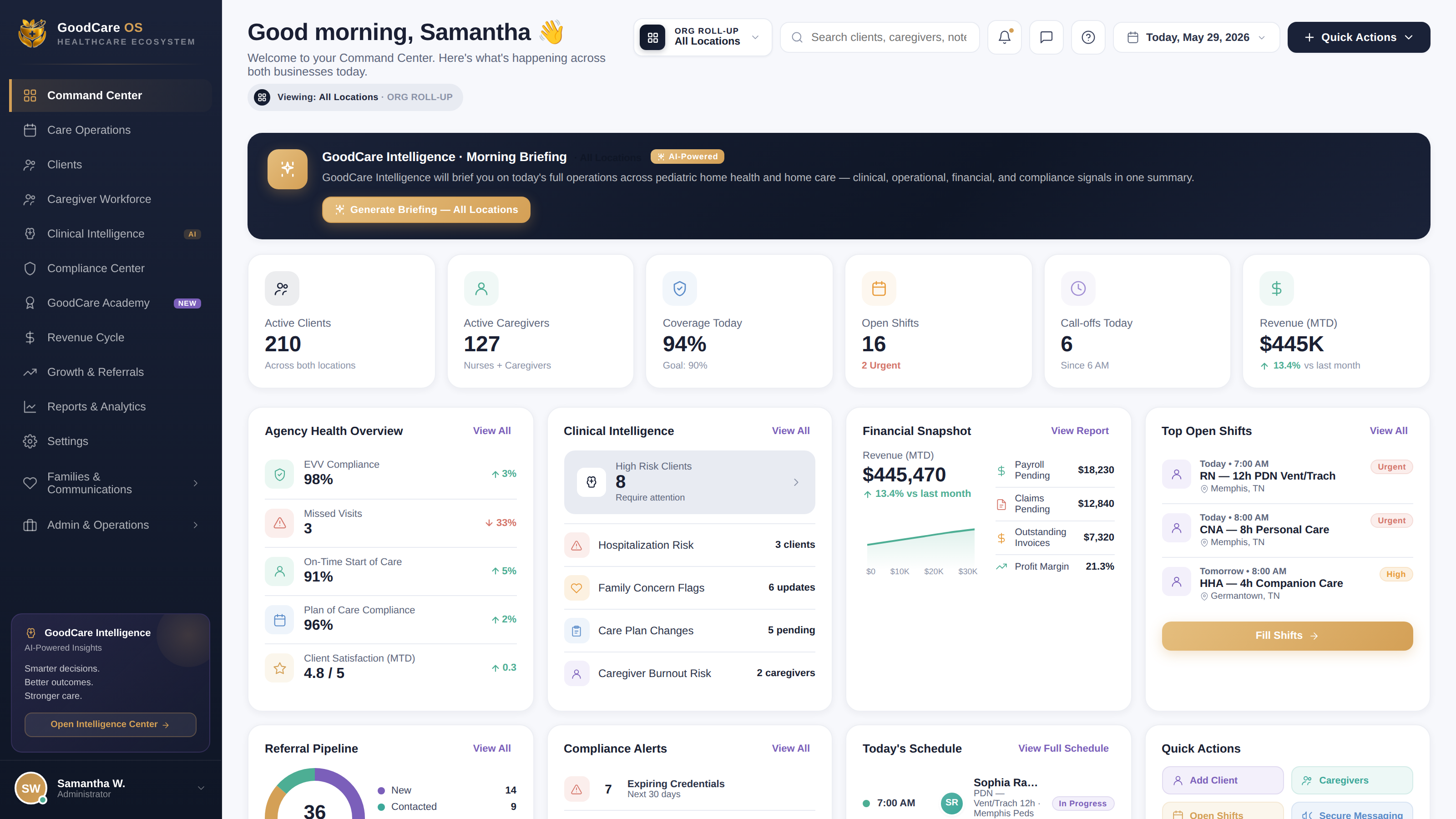Open the notifications bell
The height and width of the screenshot is (819, 1456).
click(x=1004, y=37)
